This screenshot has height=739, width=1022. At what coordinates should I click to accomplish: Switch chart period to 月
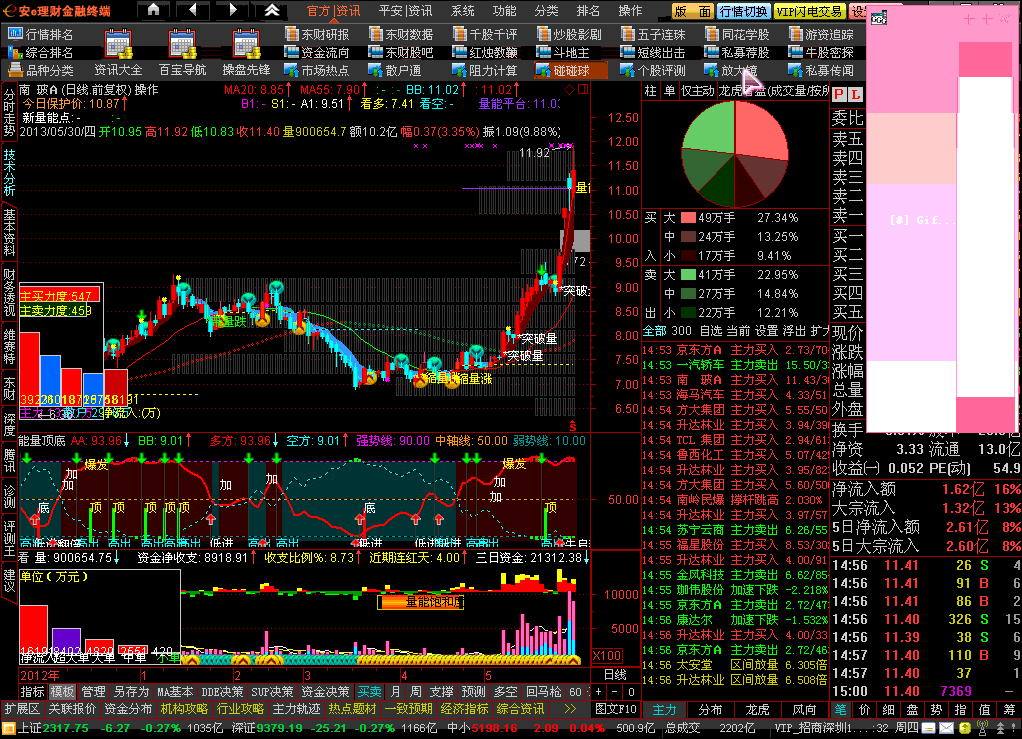[395, 691]
